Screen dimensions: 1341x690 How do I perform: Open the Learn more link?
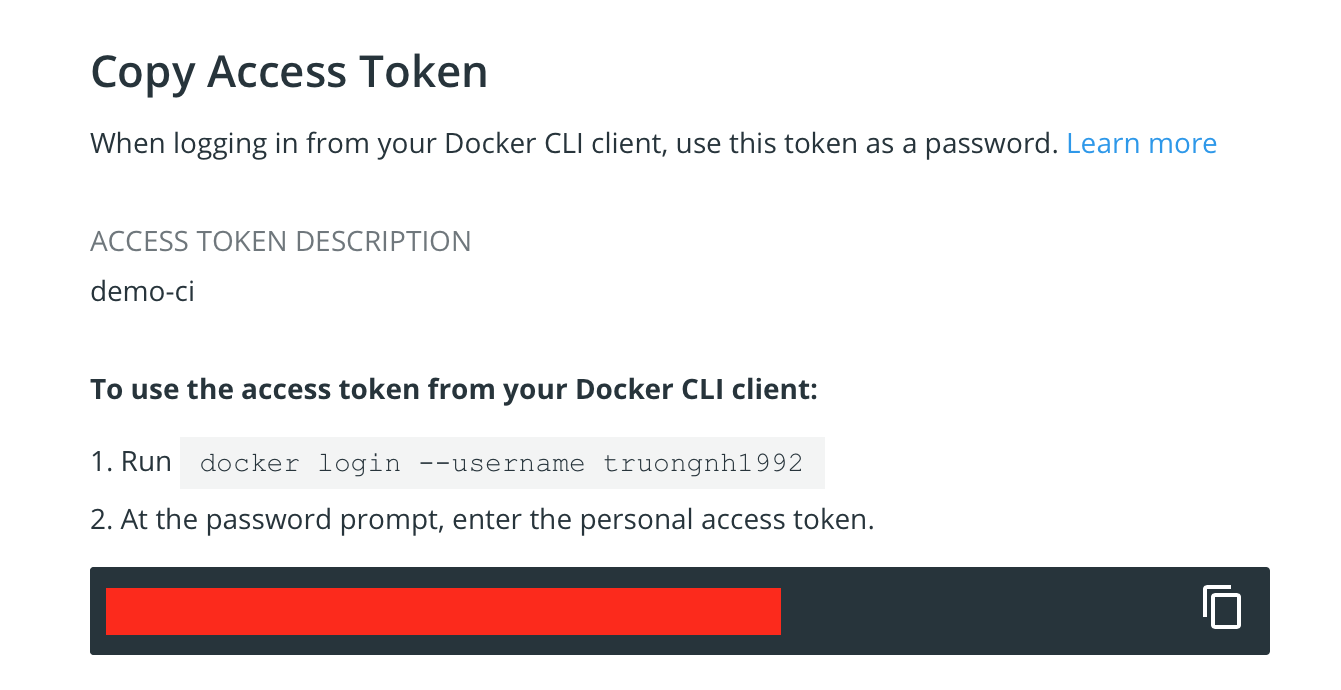(x=1142, y=144)
